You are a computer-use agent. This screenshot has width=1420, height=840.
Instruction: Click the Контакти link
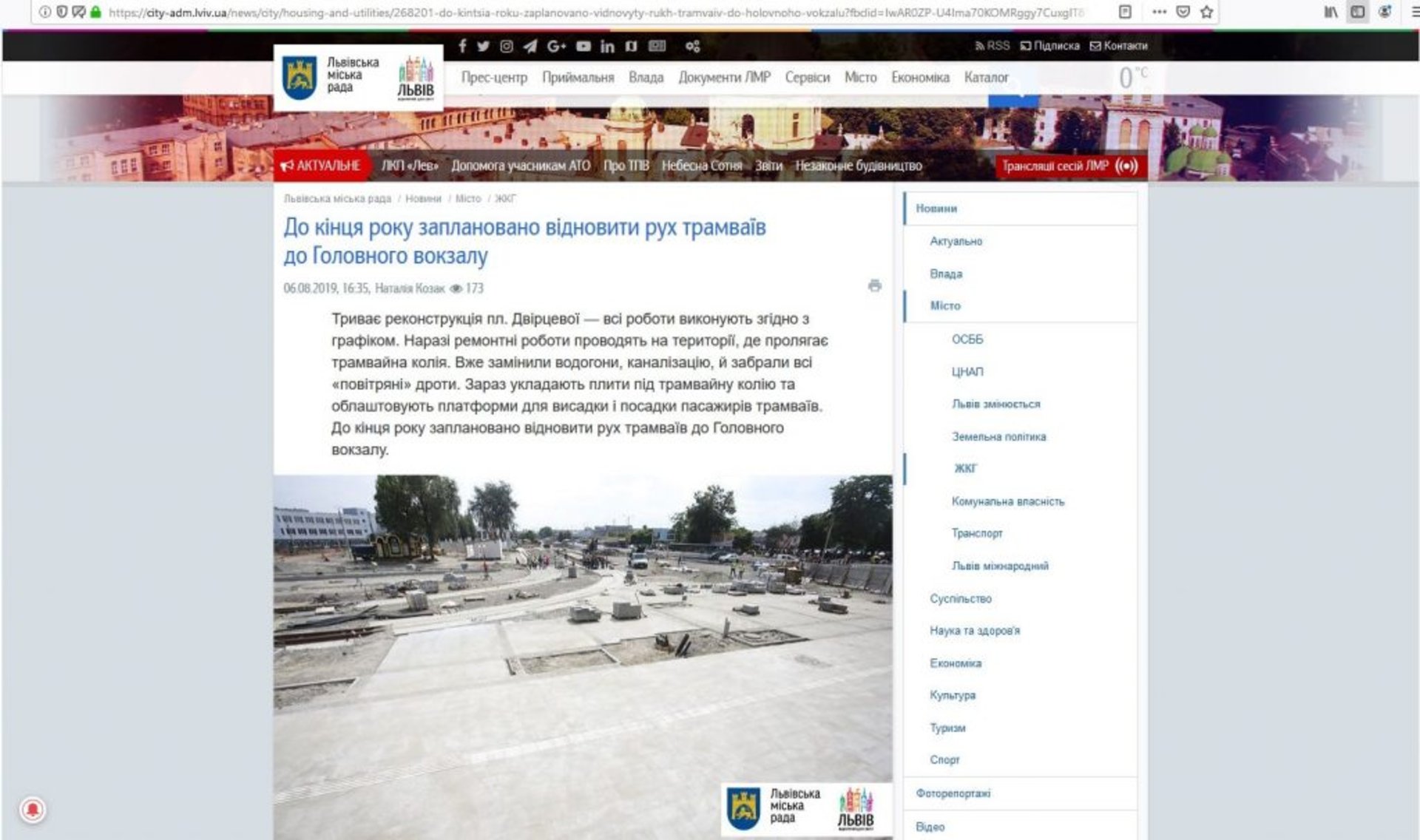[1118, 46]
